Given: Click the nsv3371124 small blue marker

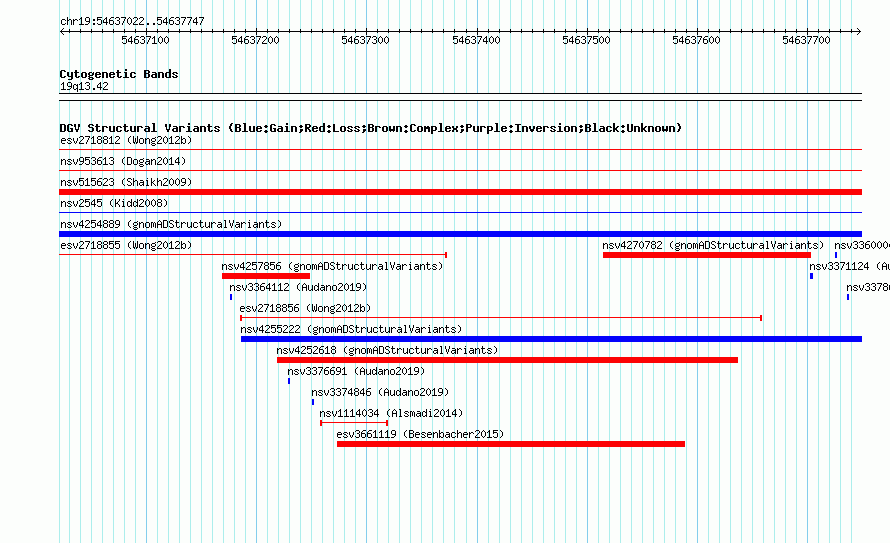Looking at the screenshot, I should (811, 276).
